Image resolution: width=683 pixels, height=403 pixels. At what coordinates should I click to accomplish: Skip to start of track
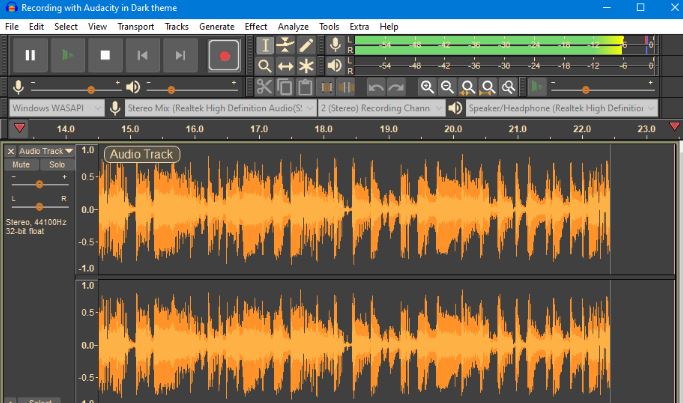[x=142, y=55]
